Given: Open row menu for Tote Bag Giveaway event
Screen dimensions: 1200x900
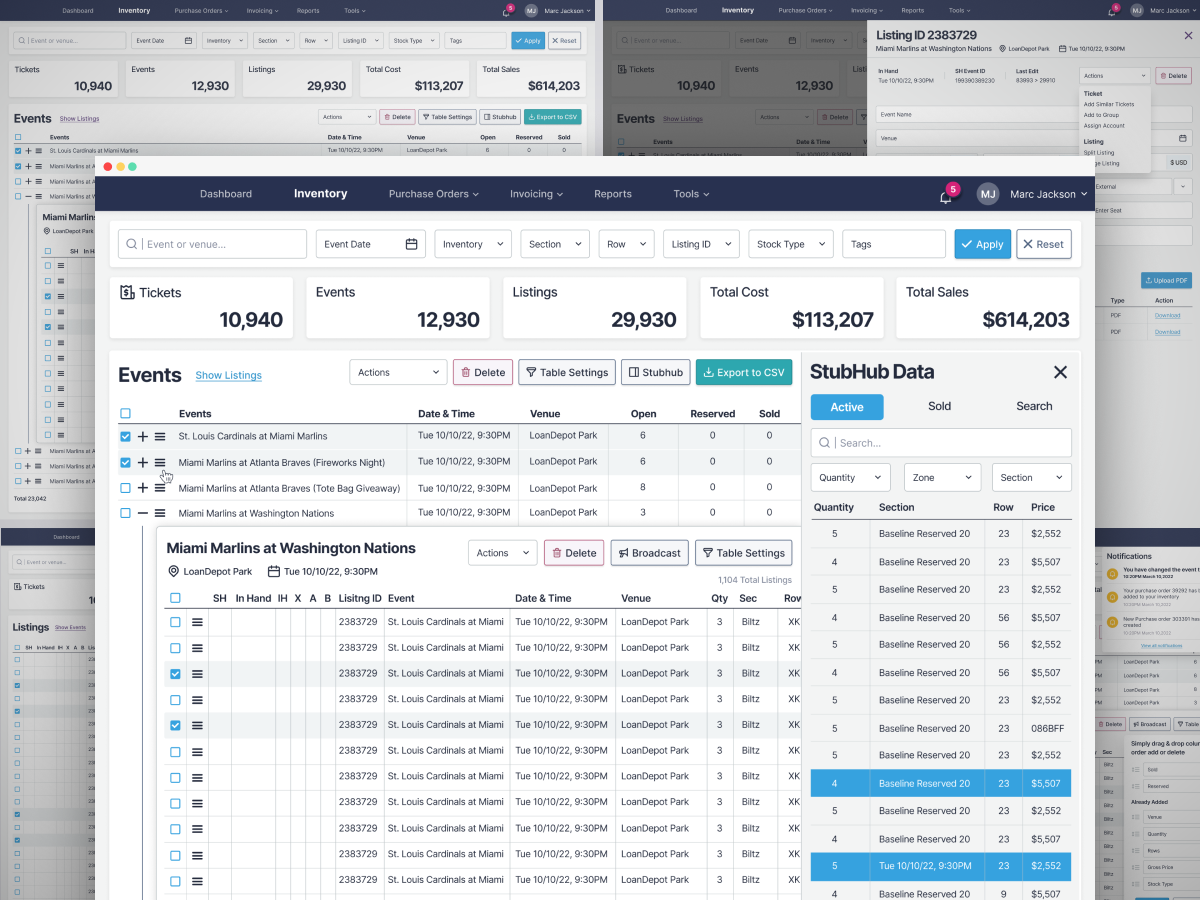Looking at the screenshot, I should click(x=160, y=488).
